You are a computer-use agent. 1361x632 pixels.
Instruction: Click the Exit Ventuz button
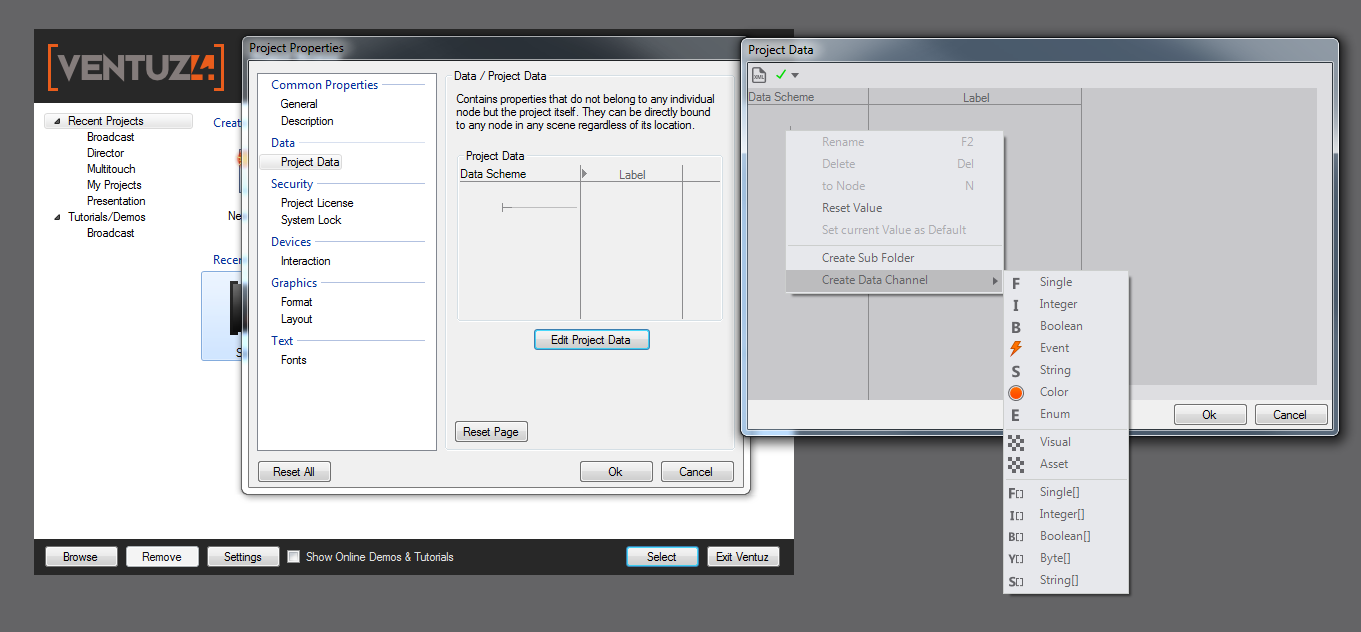742,557
